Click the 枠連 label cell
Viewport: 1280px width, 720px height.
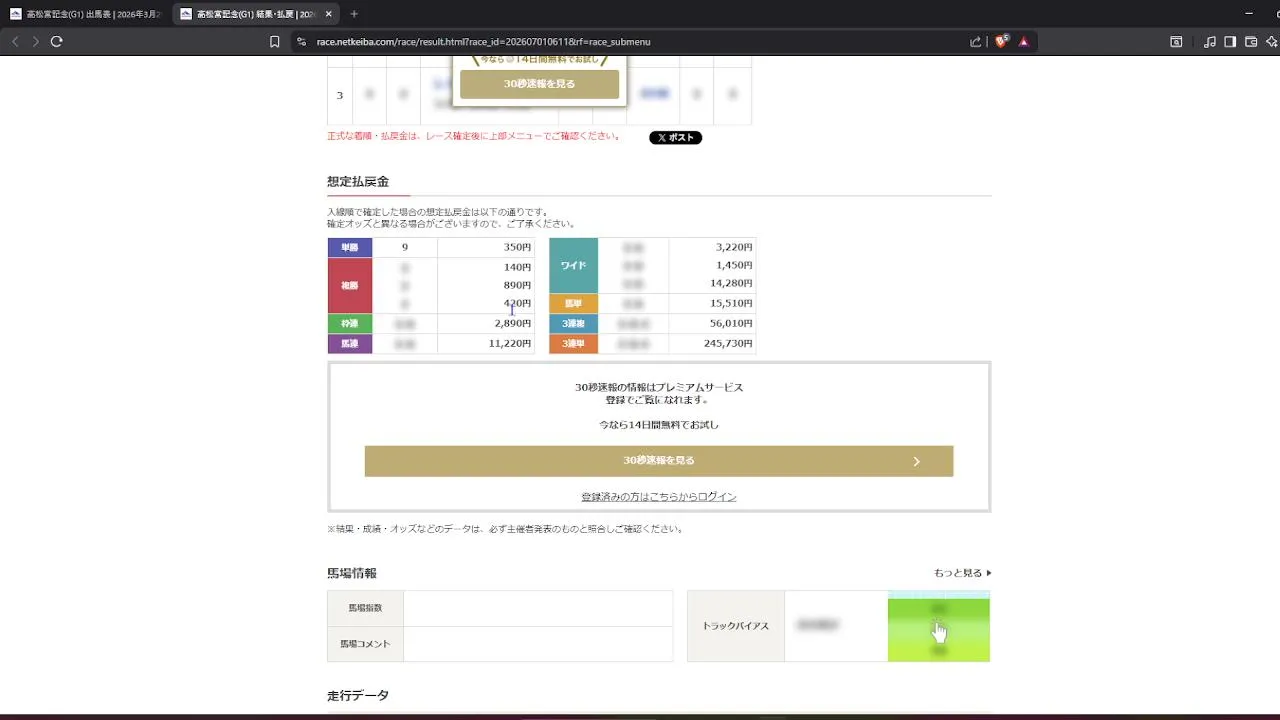[350, 324]
